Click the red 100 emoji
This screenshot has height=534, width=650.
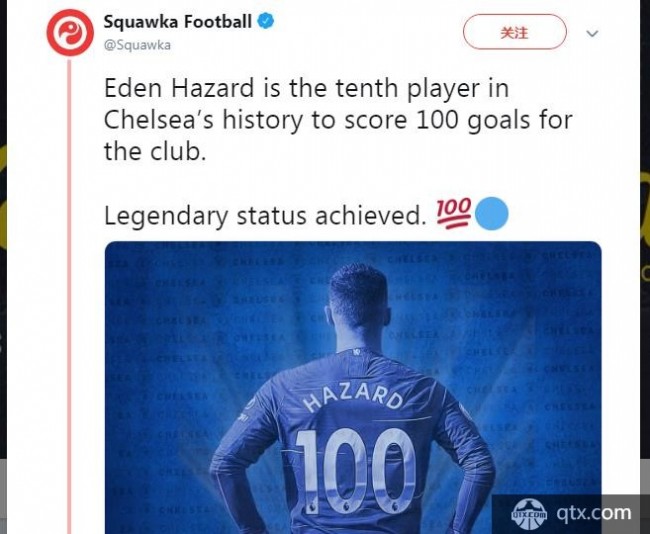[454, 214]
